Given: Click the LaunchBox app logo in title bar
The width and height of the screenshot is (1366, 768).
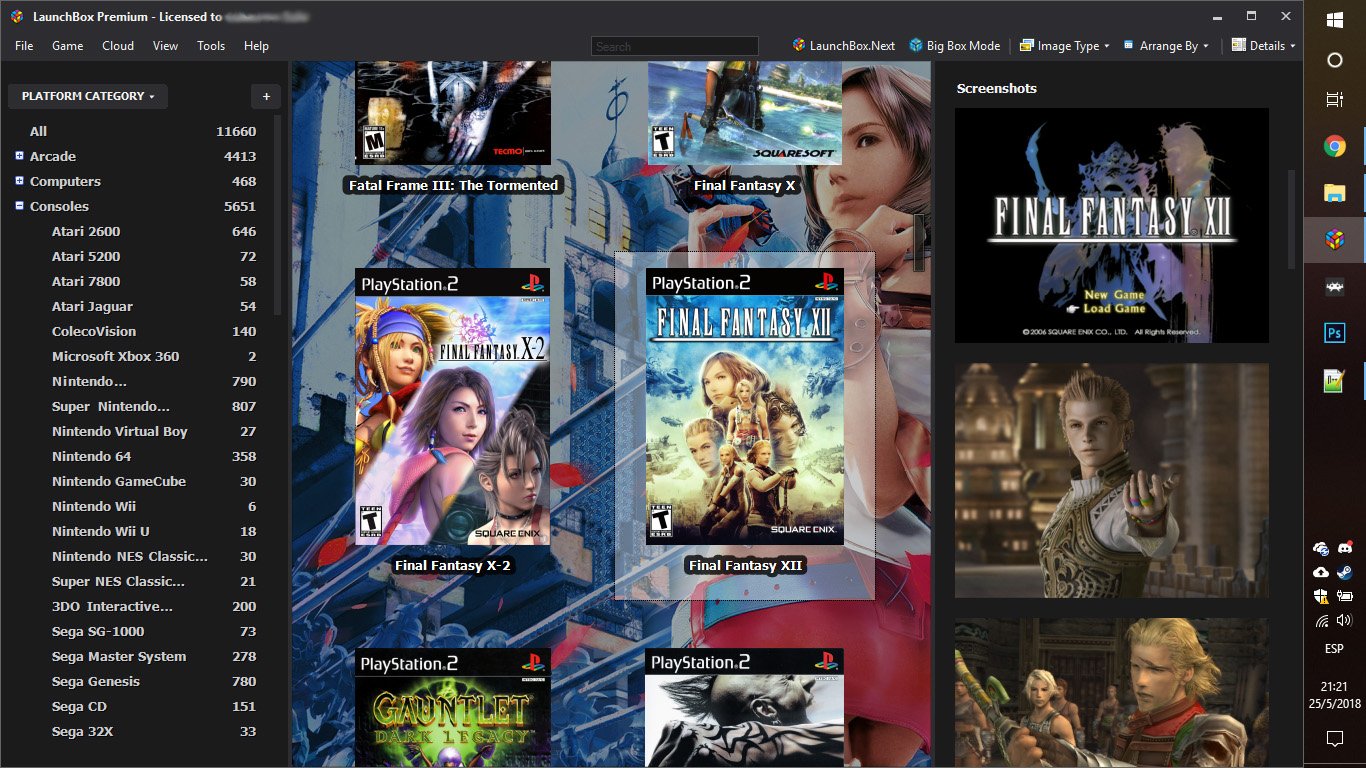Looking at the screenshot, I should coord(16,16).
